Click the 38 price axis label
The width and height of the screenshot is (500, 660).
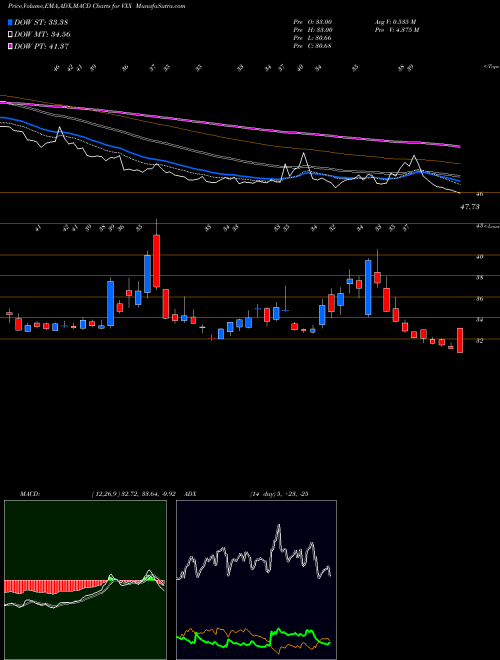(x=480, y=278)
